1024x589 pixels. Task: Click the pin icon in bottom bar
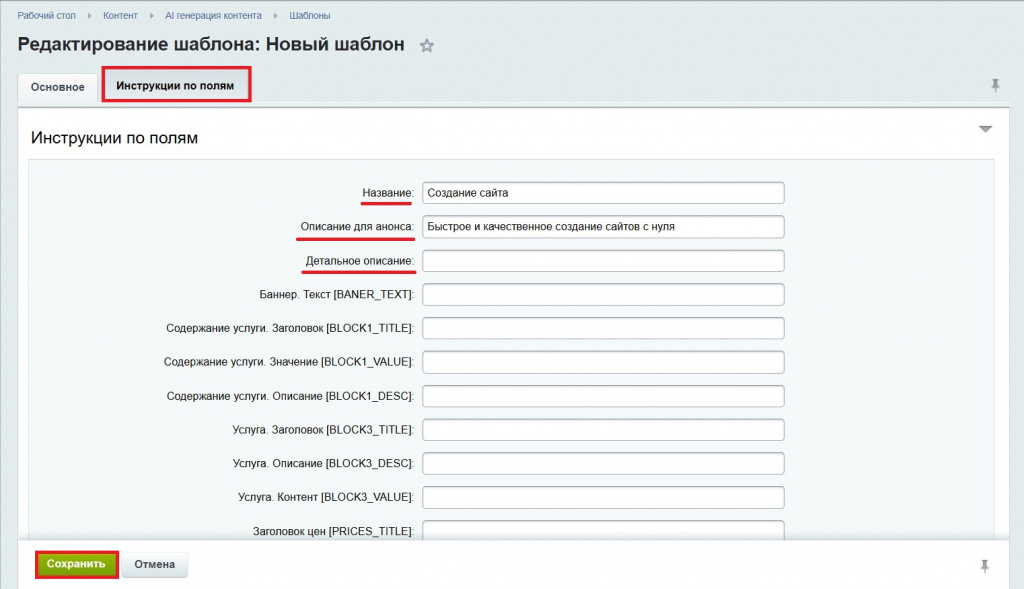(986, 566)
